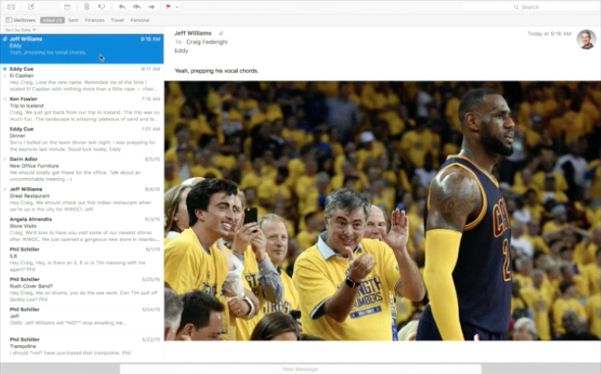Open Phil Schiller 'Rush Cover Band?' message
The height and width of the screenshot is (374, 601).
tap(82, 290)
